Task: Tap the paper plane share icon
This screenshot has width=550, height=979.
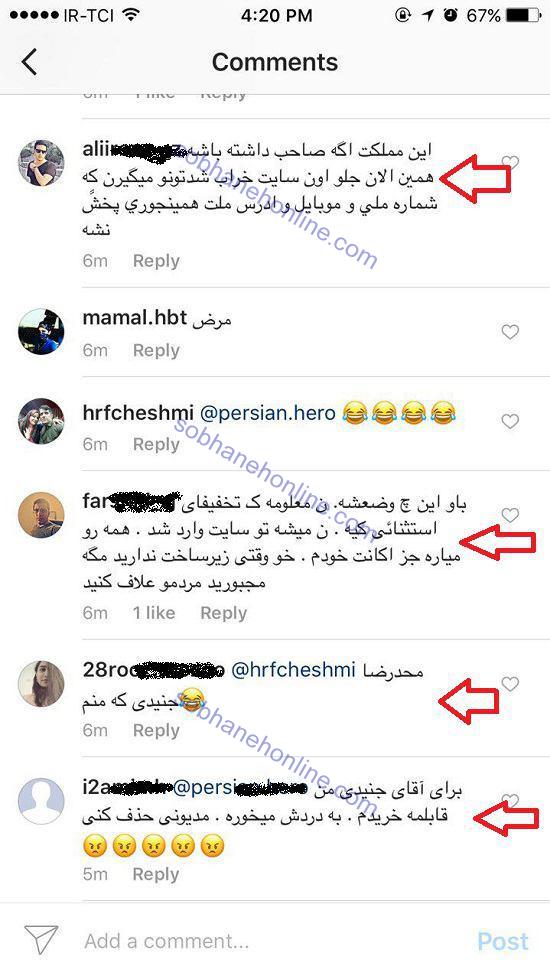Action: point(41,940)
